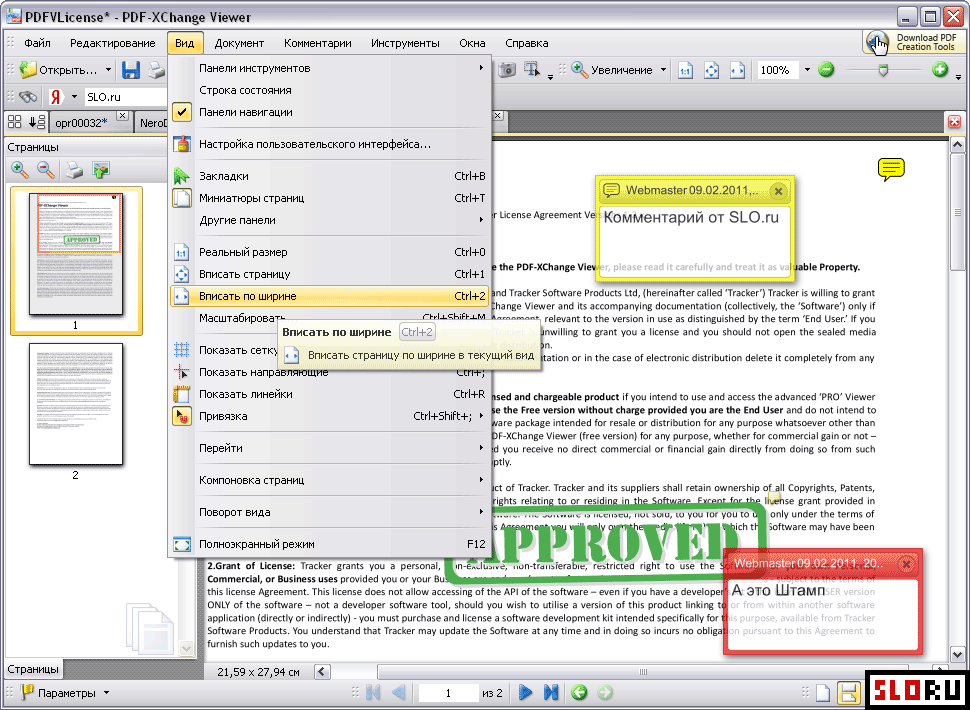Click the print pages icon in thumbnails panel
The height and width of the screenshot is (710, 970).
[x=74, y=169]
